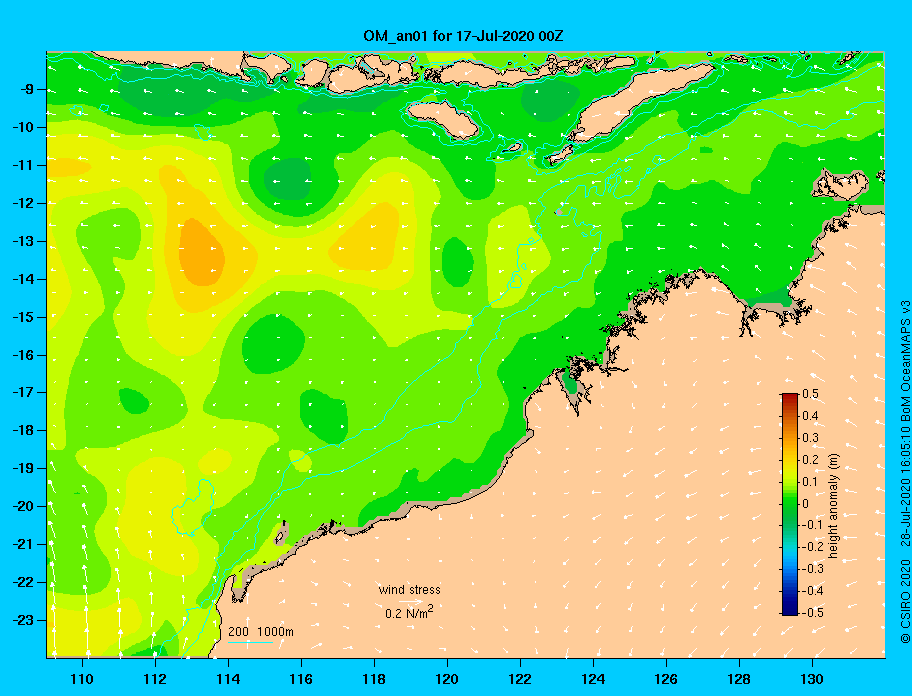Click the longitude label 126
Viewport: 912px width, 696px height.
click(666, 679)
